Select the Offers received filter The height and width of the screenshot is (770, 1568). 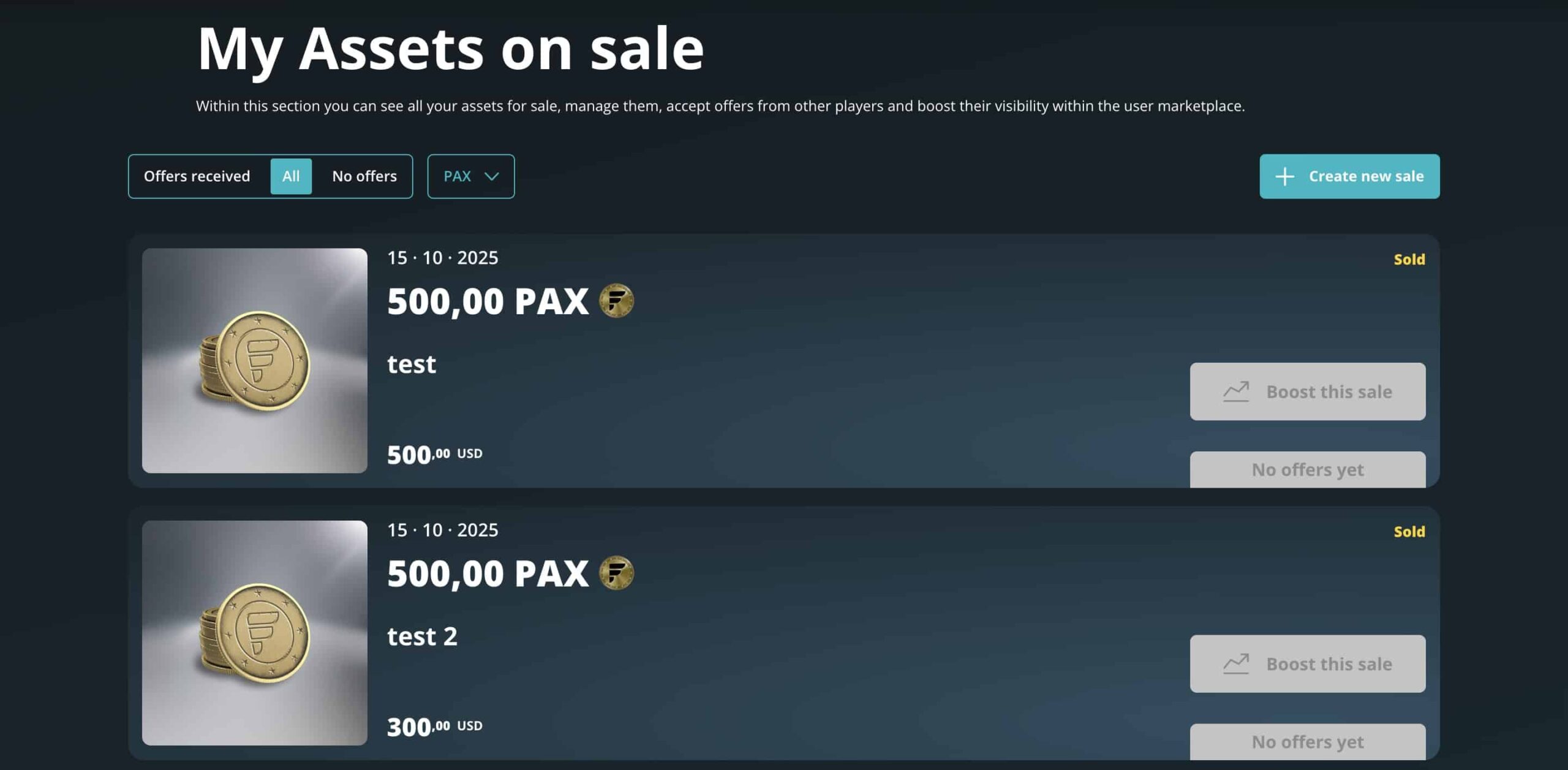click(x=197, y=176)
